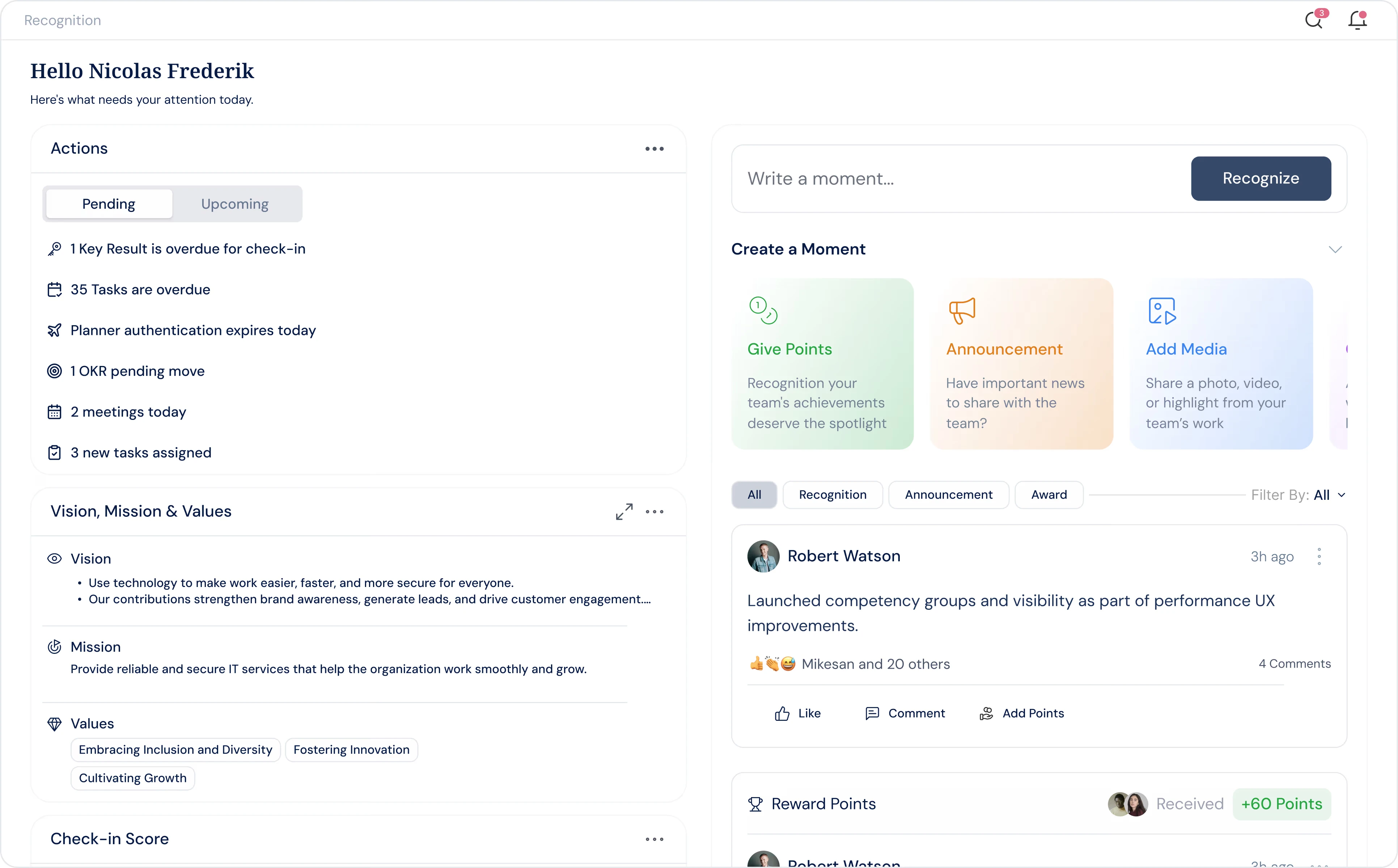The height and width of the screenshot is (868, 1398).
Task: Click Add Points on Robert Watson's post
Action: pos(1022,714)
